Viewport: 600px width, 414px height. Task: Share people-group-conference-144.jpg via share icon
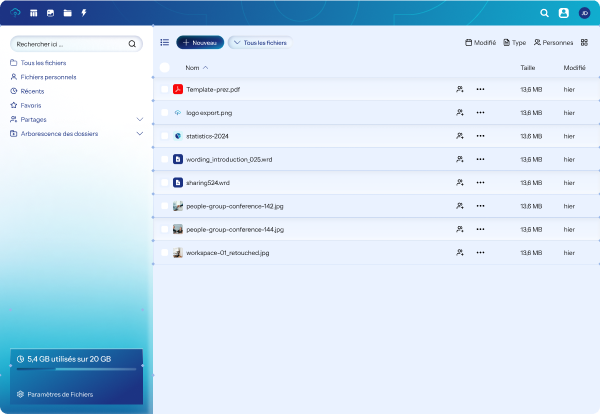460,229
